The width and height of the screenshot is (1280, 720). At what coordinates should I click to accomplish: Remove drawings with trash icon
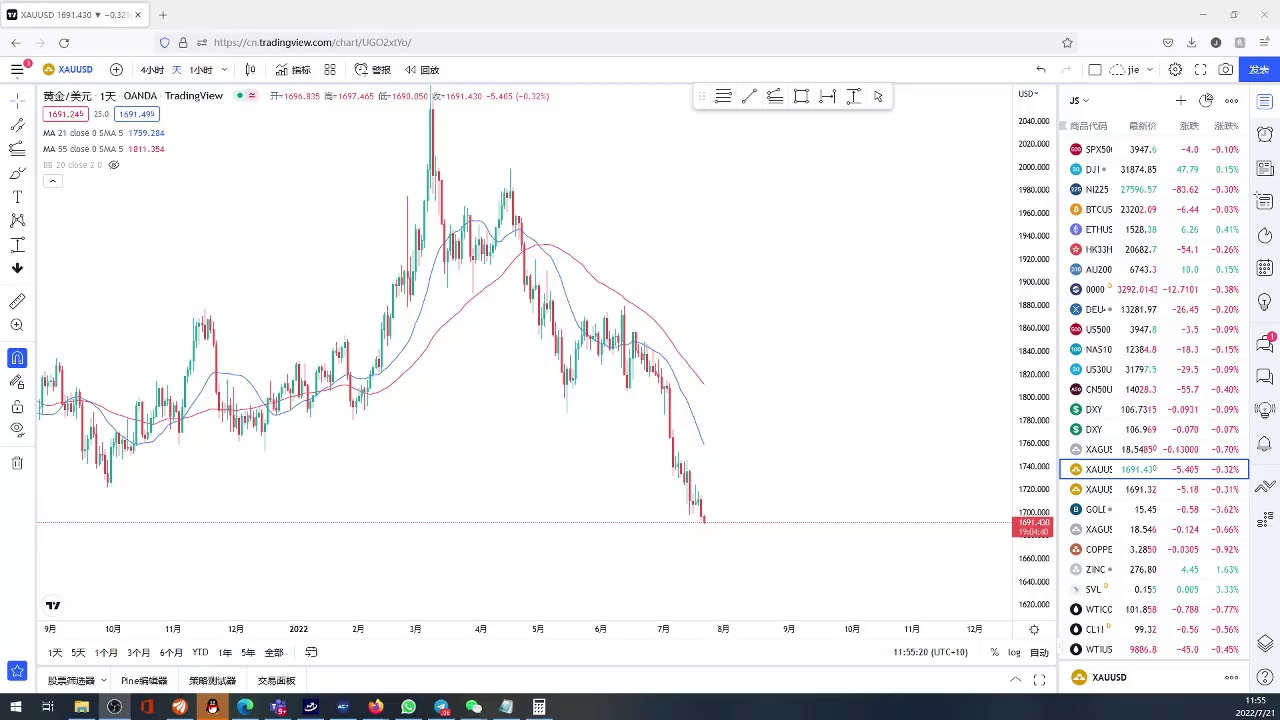(x=17, y=463)
